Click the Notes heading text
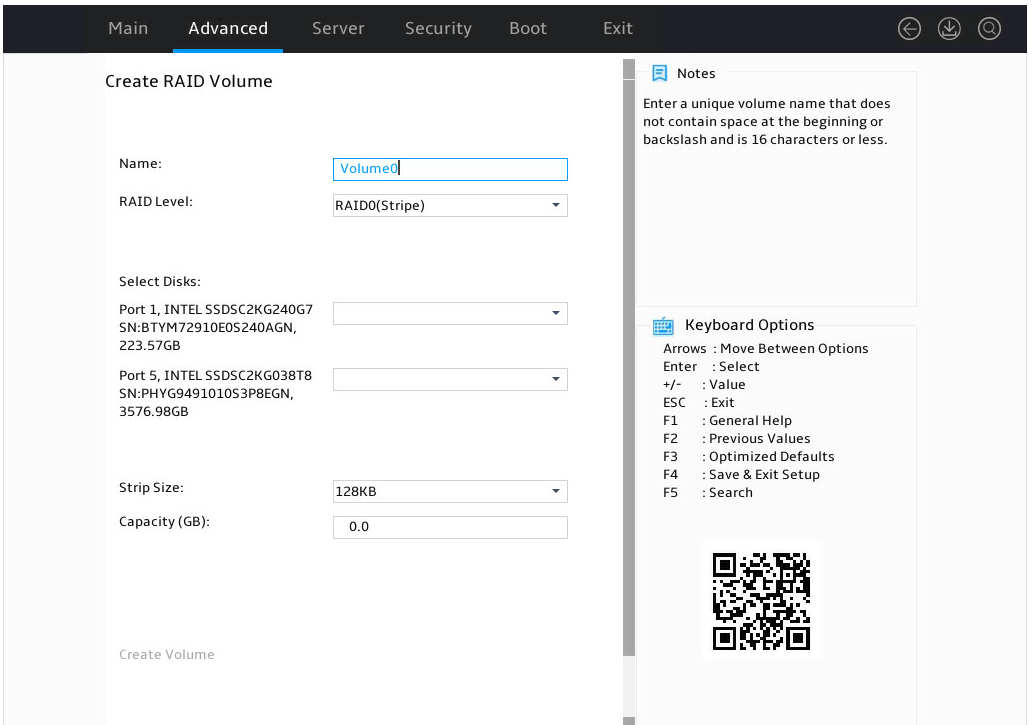 tap(696, 74)
